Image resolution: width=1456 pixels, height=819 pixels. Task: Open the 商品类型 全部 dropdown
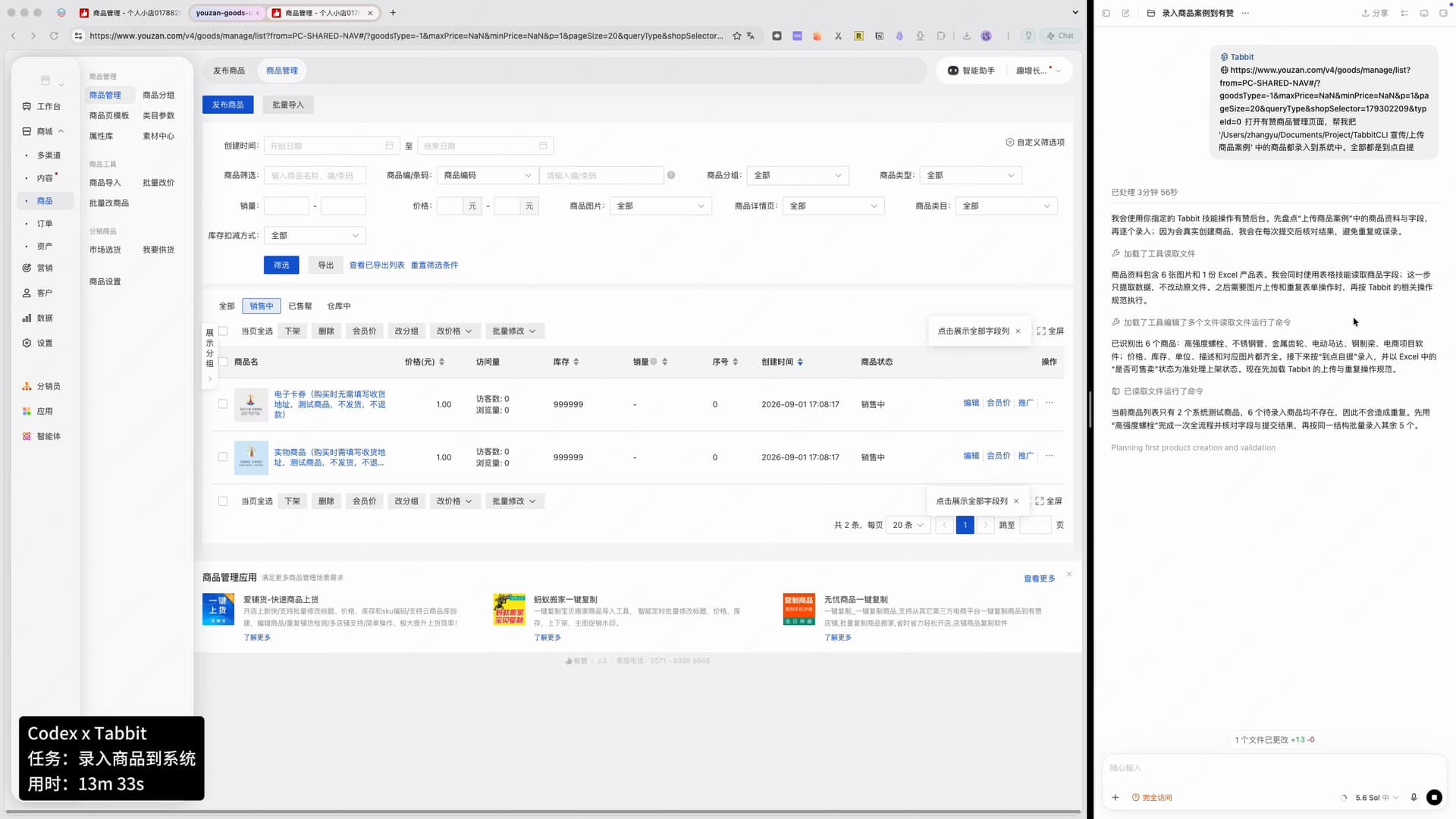970,175
